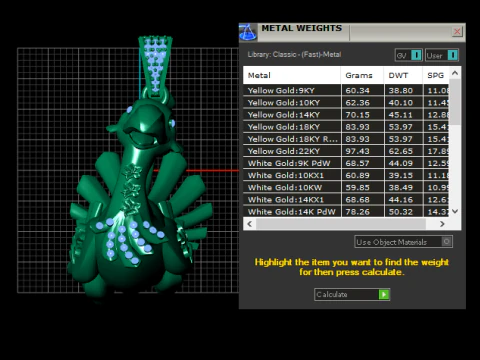
Task: Click the 62.36 grams cell
Action: pyautogui.click(x=363, y=103)
